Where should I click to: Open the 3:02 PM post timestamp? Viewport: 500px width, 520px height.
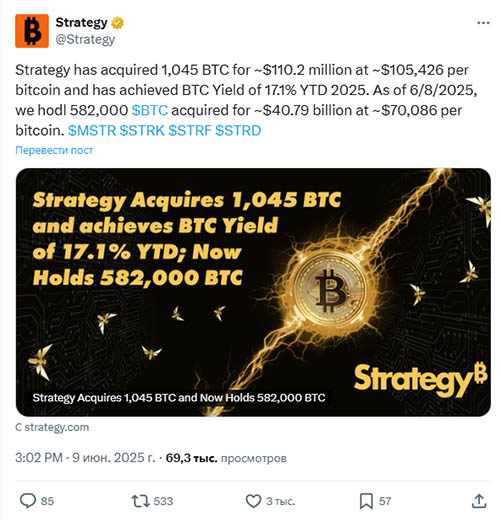point(39,458)
